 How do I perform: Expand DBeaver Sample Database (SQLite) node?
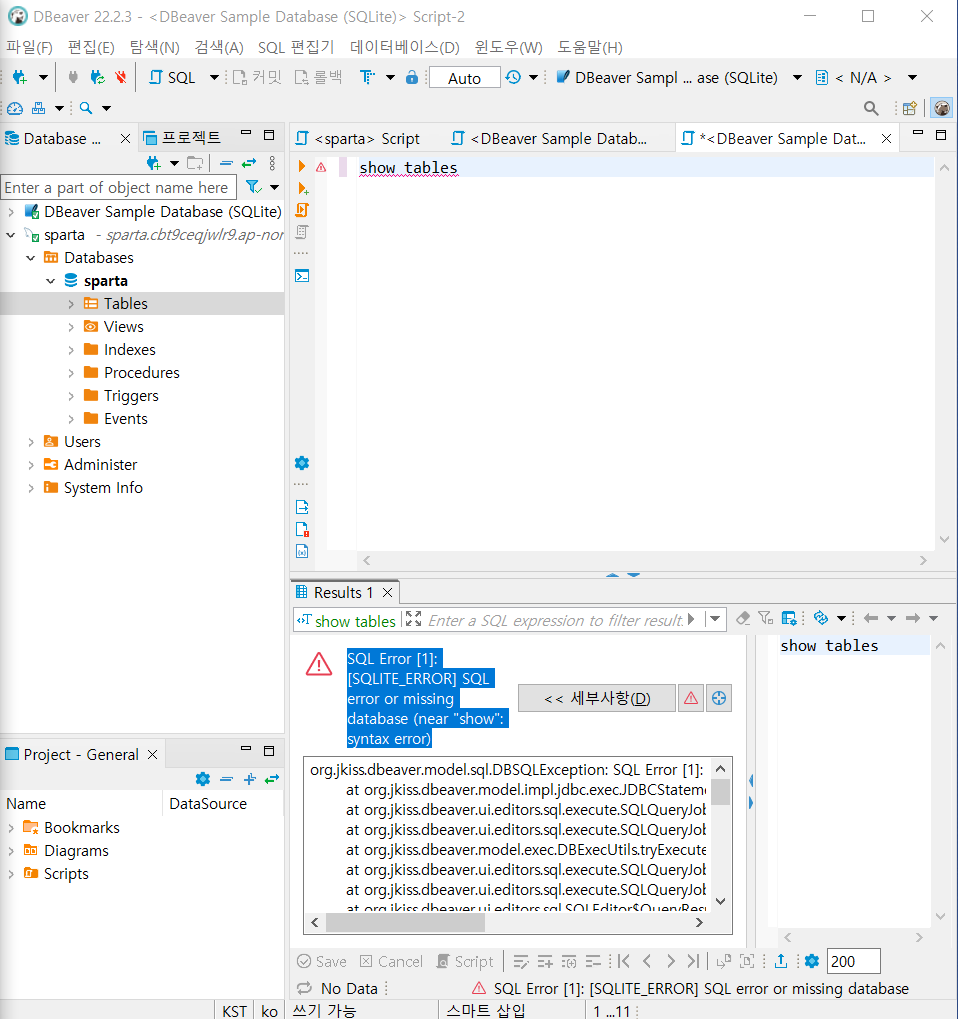[x=11, y=212]
